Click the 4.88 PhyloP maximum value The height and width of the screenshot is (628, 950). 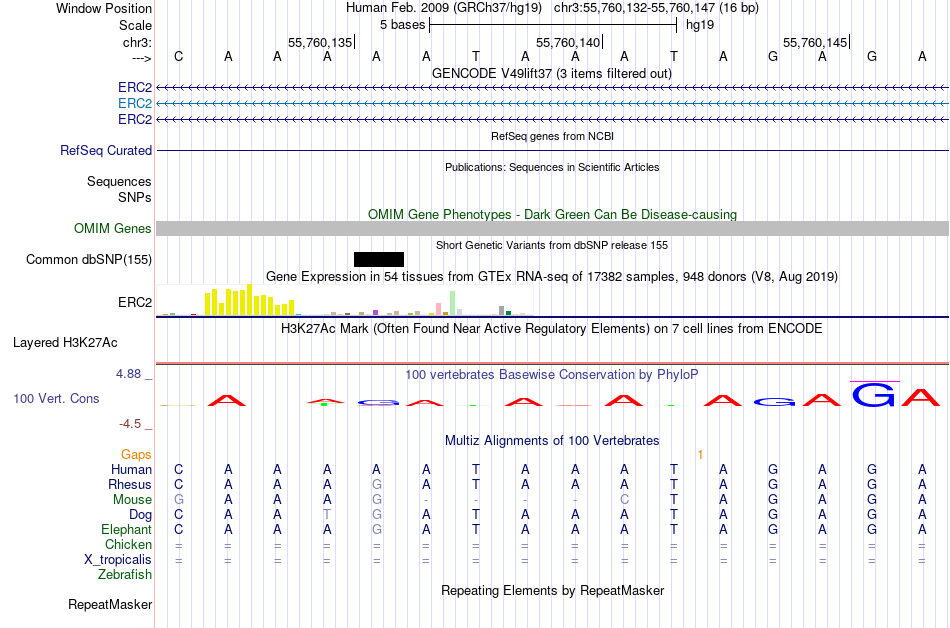click(x=128, y=374)
